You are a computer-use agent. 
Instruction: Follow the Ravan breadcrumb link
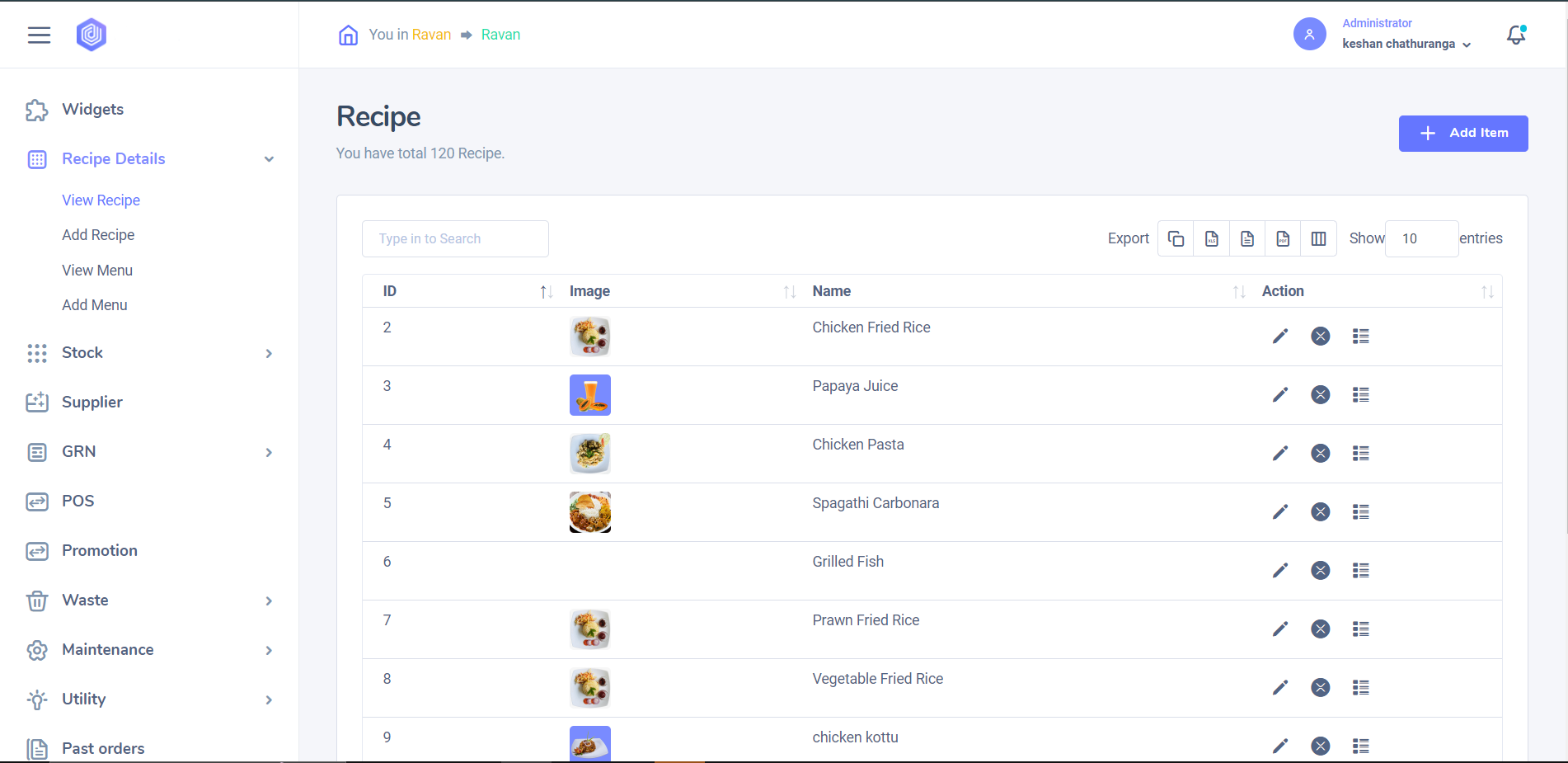tap(500, 35)
